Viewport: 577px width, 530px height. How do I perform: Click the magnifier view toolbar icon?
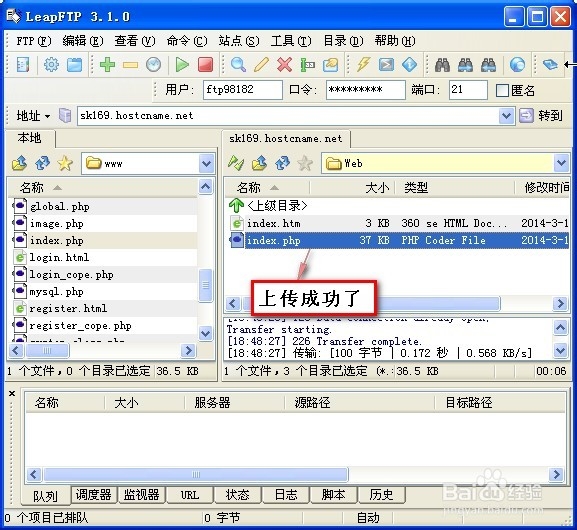coord(238,65)
